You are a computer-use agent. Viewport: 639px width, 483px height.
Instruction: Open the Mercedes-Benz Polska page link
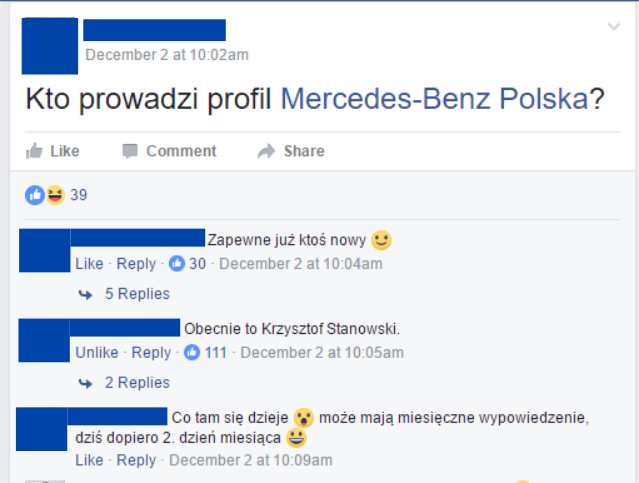click(x=435, y=99)
